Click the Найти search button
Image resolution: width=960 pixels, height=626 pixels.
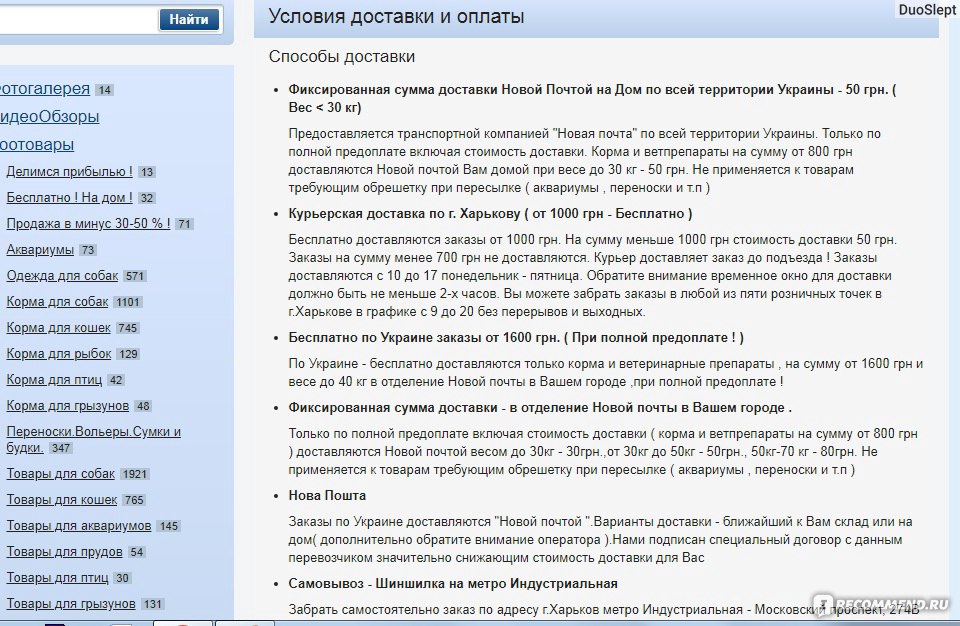coord(189,20)
